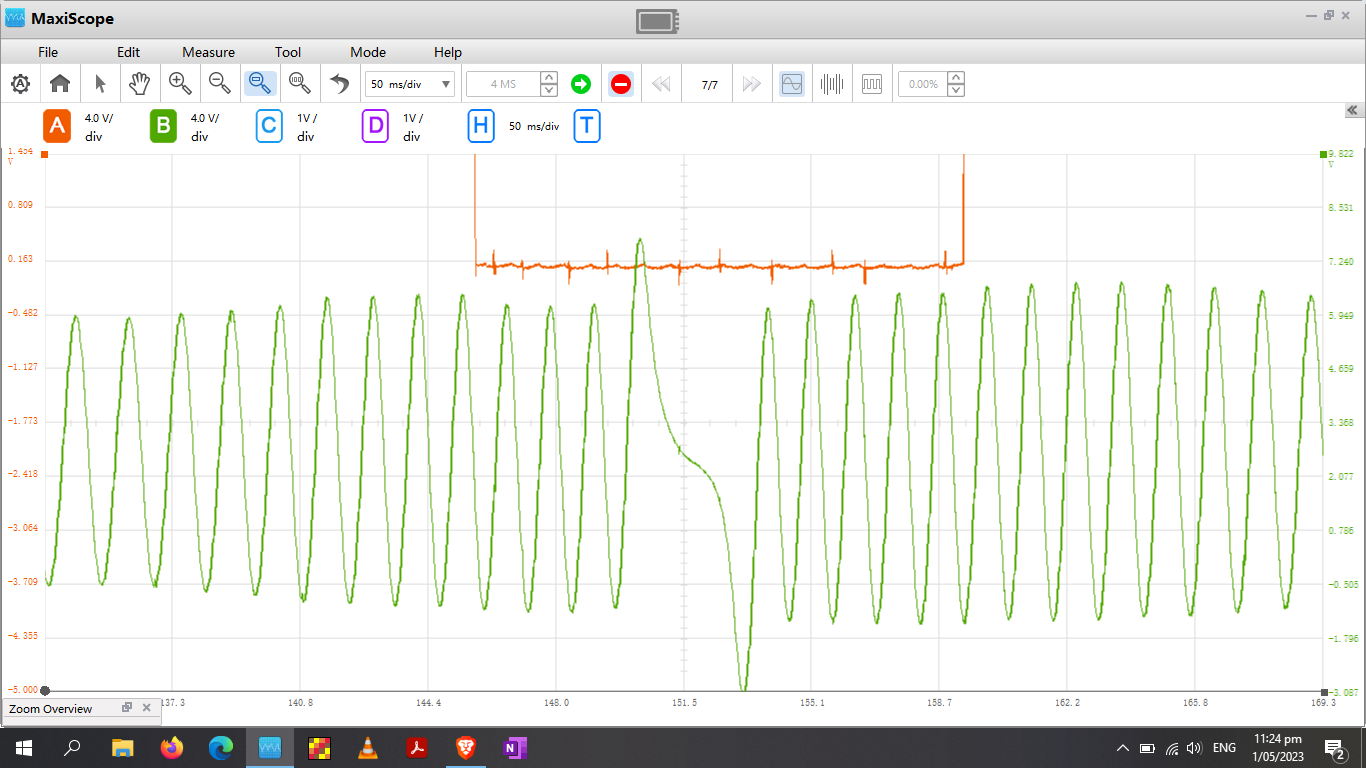The height and width of the screenshot is (768, 1366).
Task: Show hidden system tray icons
Action: pyautogui.click(x=1122, y=748)
